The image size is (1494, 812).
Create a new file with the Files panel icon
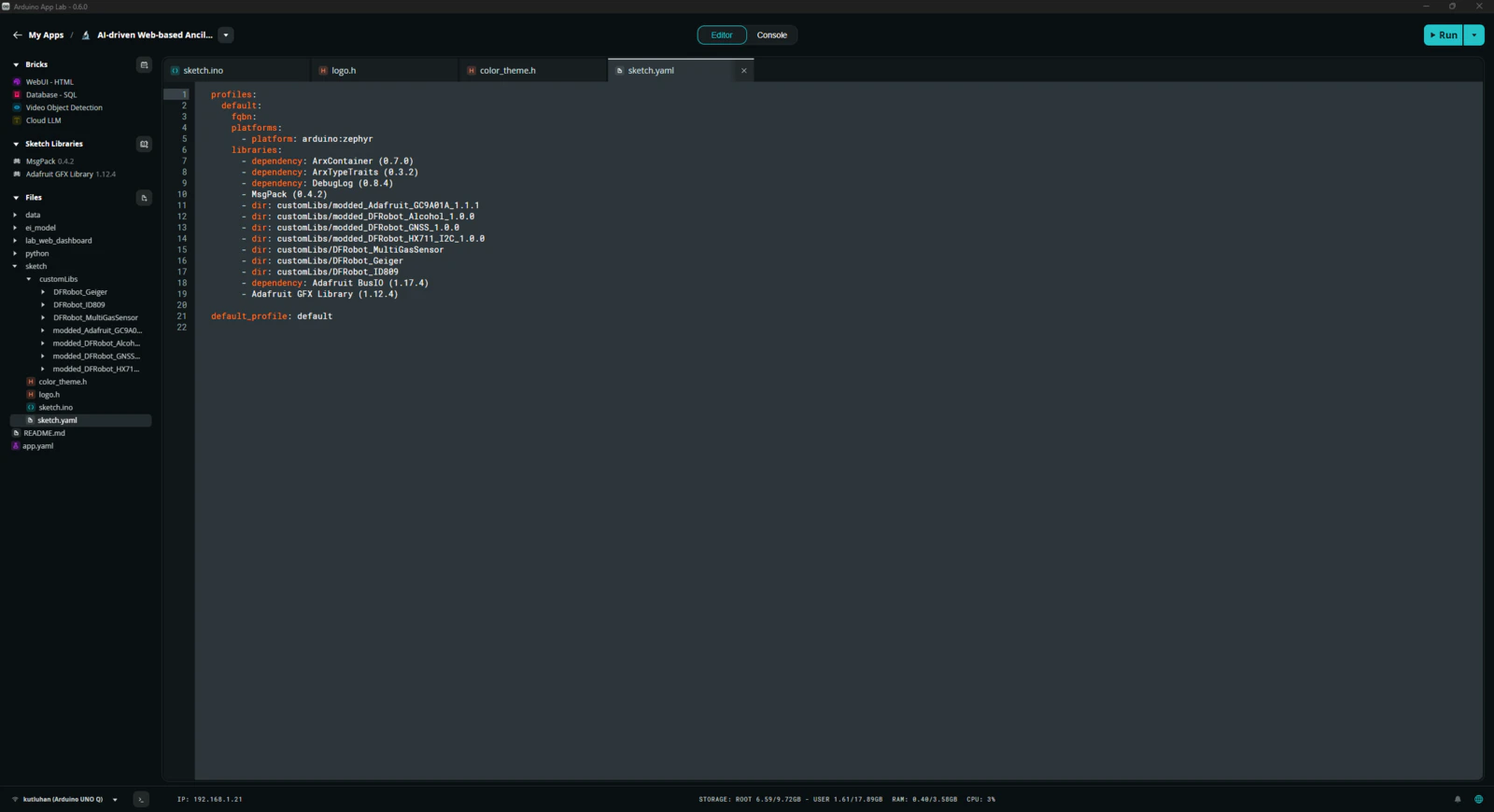(144, 198)
